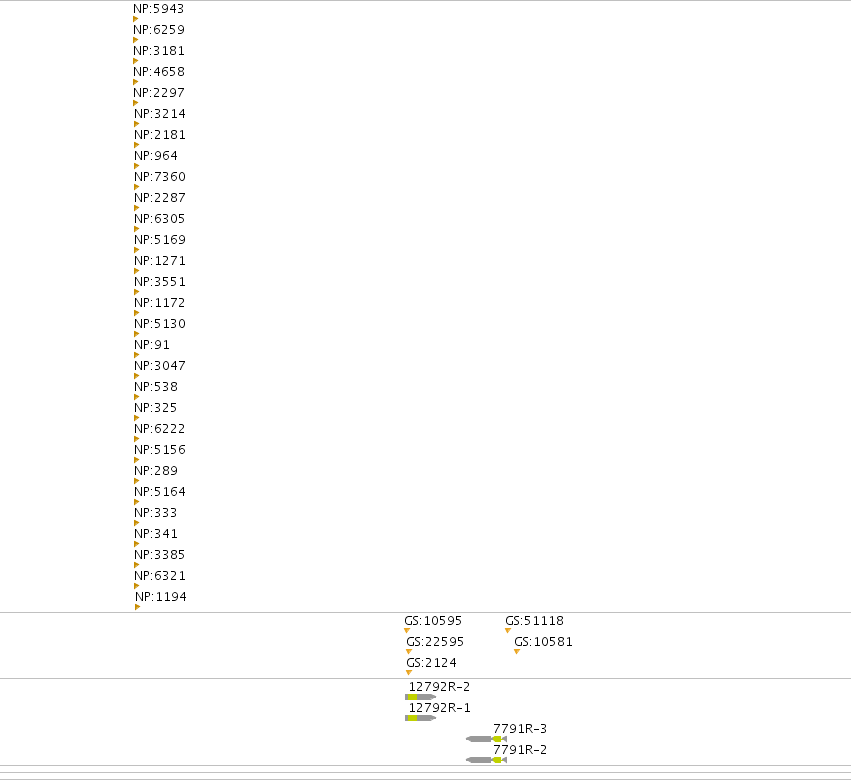Screen dimensions: 851x780
Task: Click orange down-triangle under GS:10581
Action: point(517,652)
